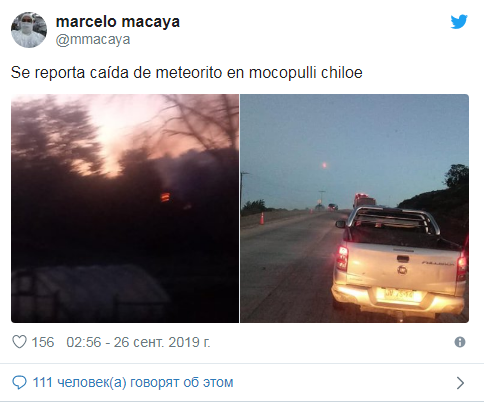Open the @mmacaya handle link
The height and width of the screenshot is (407, 484).
[93, 40]
